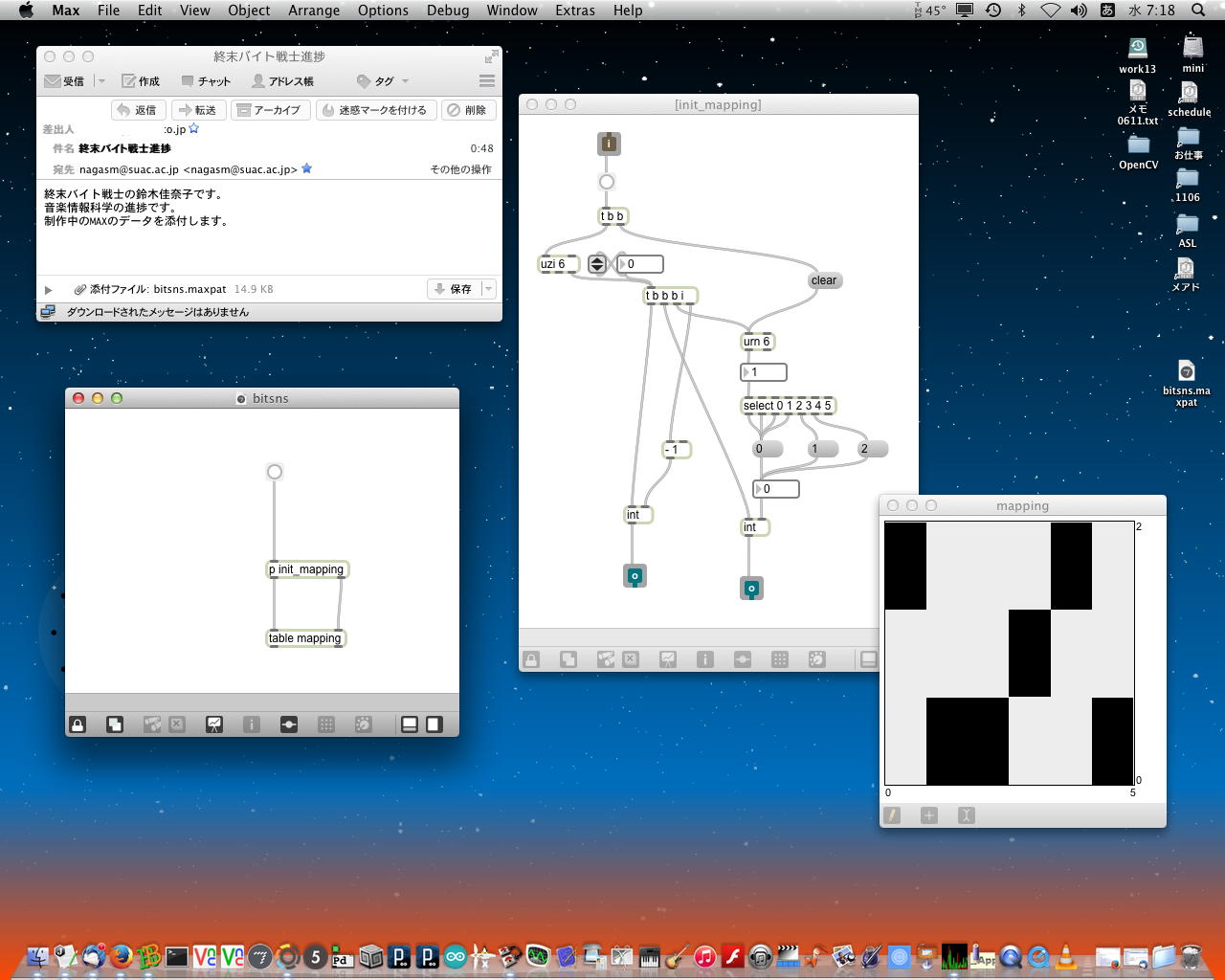Toggle grid icon in init_mapping toolbar
Viewport: 1225px width, 980px height.
pos(780,659)
